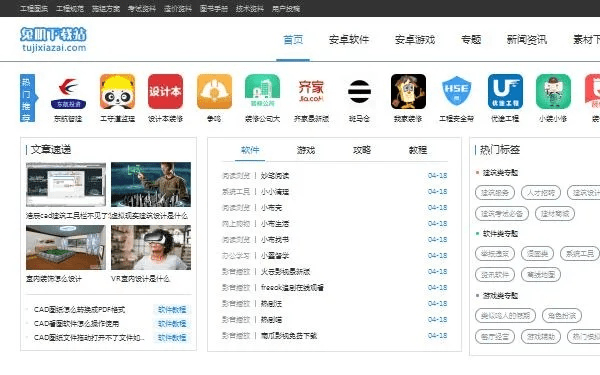Image resolution: width=600 pixels, height=375 pixels.
Task: Open the 齐家 Jia.com app icon
Action: coord(311,92)
